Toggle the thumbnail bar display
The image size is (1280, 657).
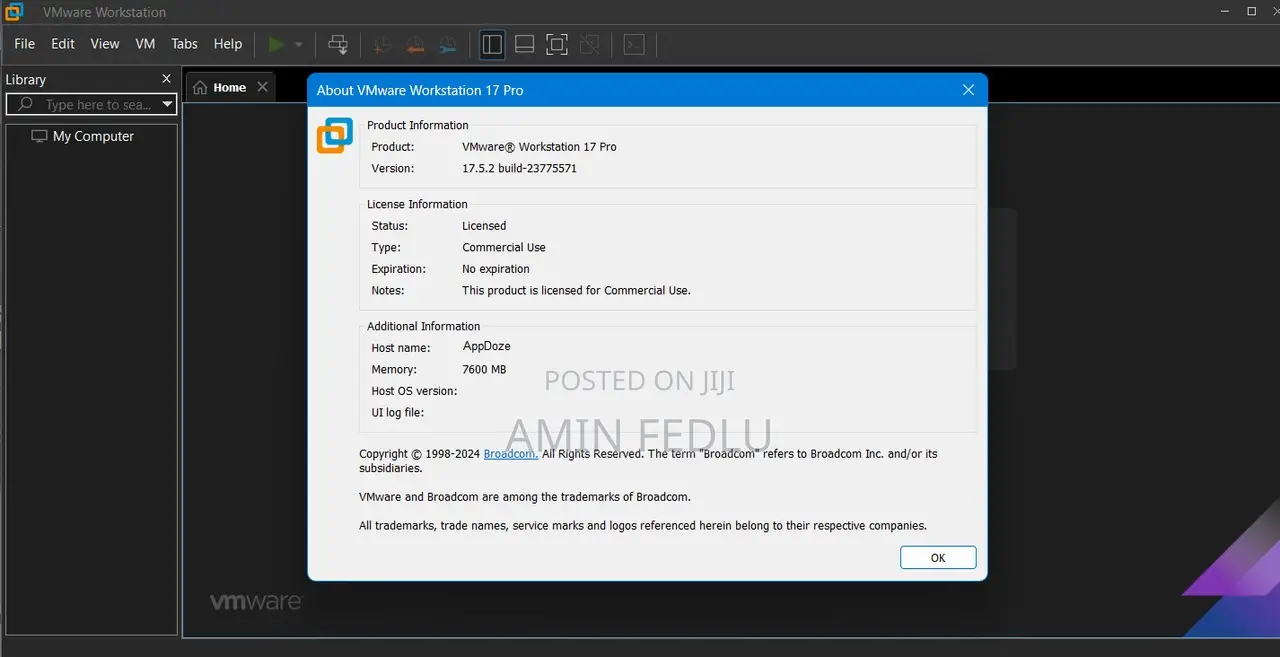click(x=524, y=44)
